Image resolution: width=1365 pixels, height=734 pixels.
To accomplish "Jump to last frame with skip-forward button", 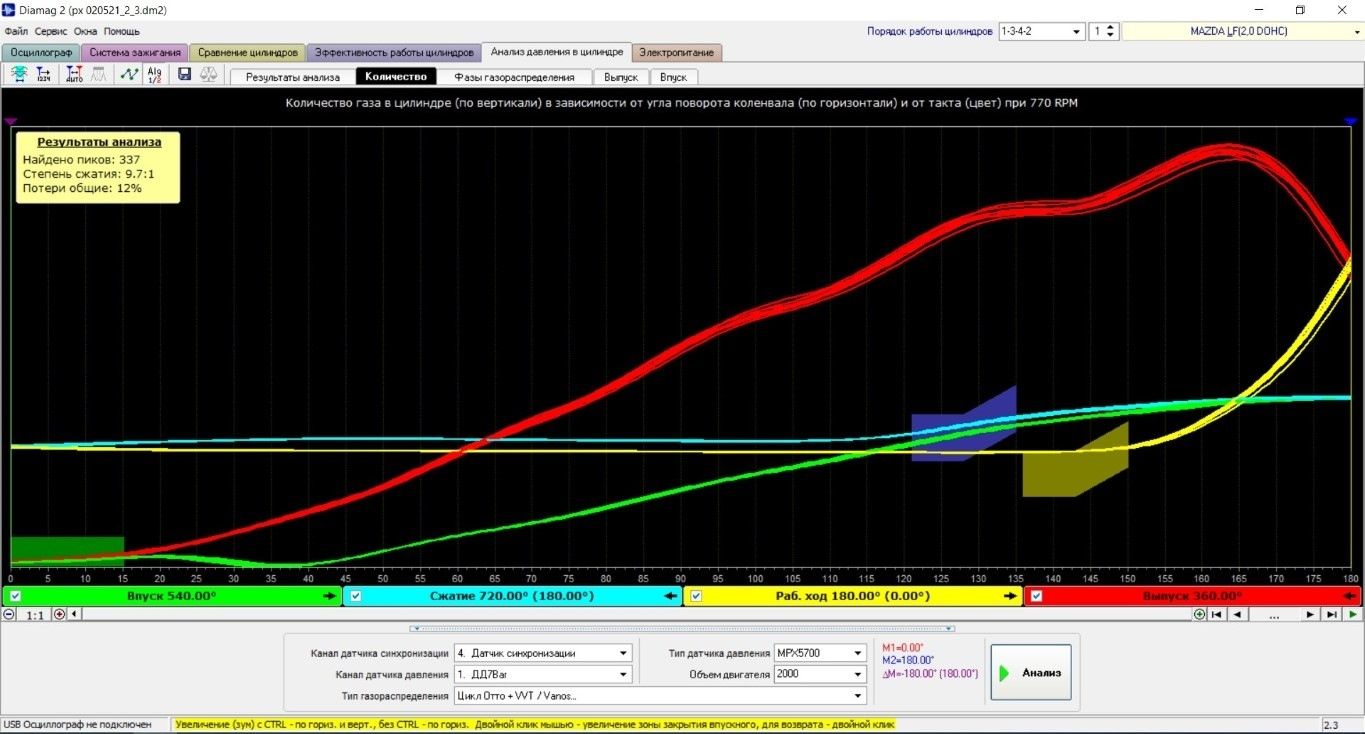I will click(1332, 614).
